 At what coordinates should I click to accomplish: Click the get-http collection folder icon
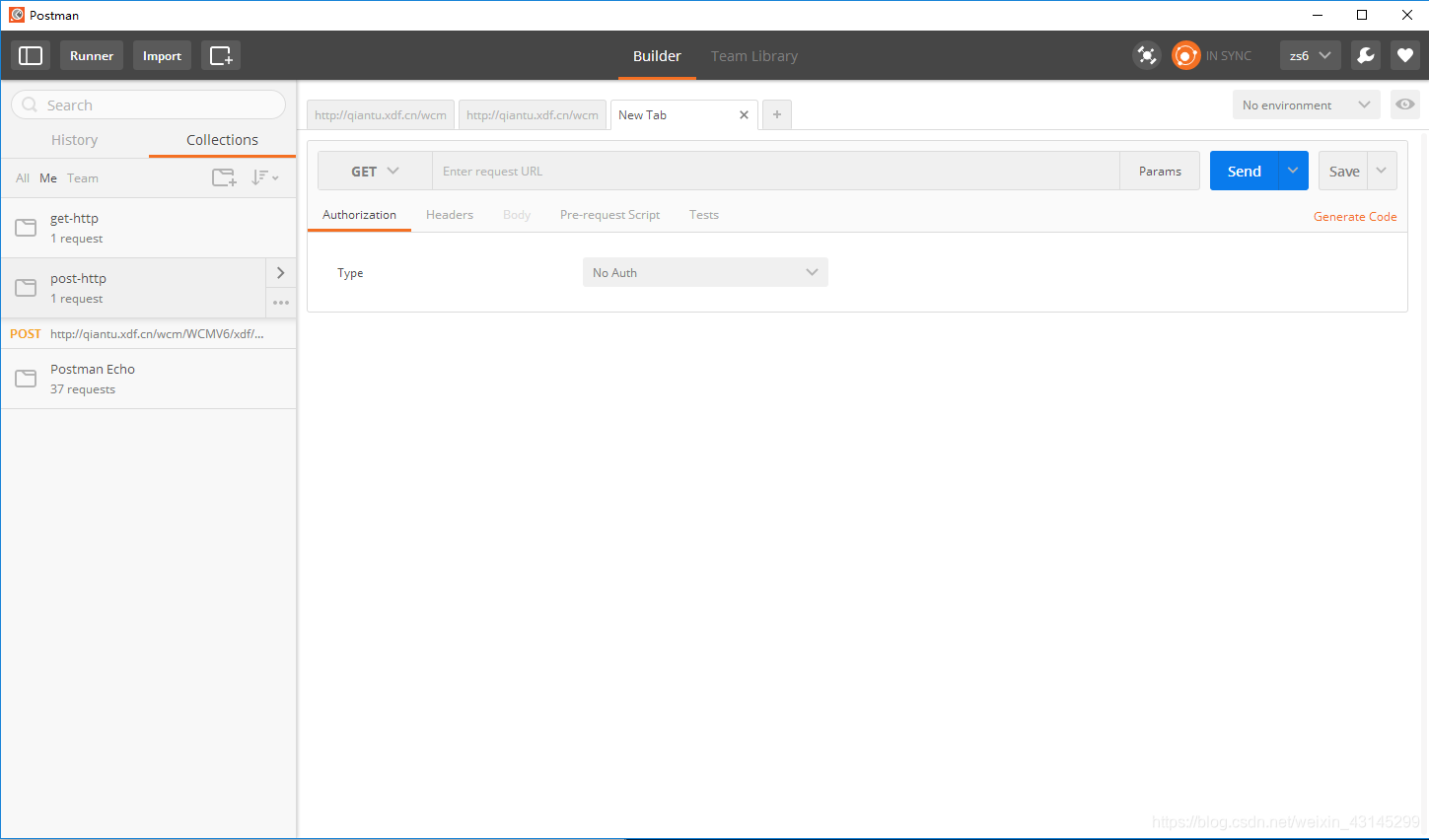pyautogui.click(x=27, y=228)
